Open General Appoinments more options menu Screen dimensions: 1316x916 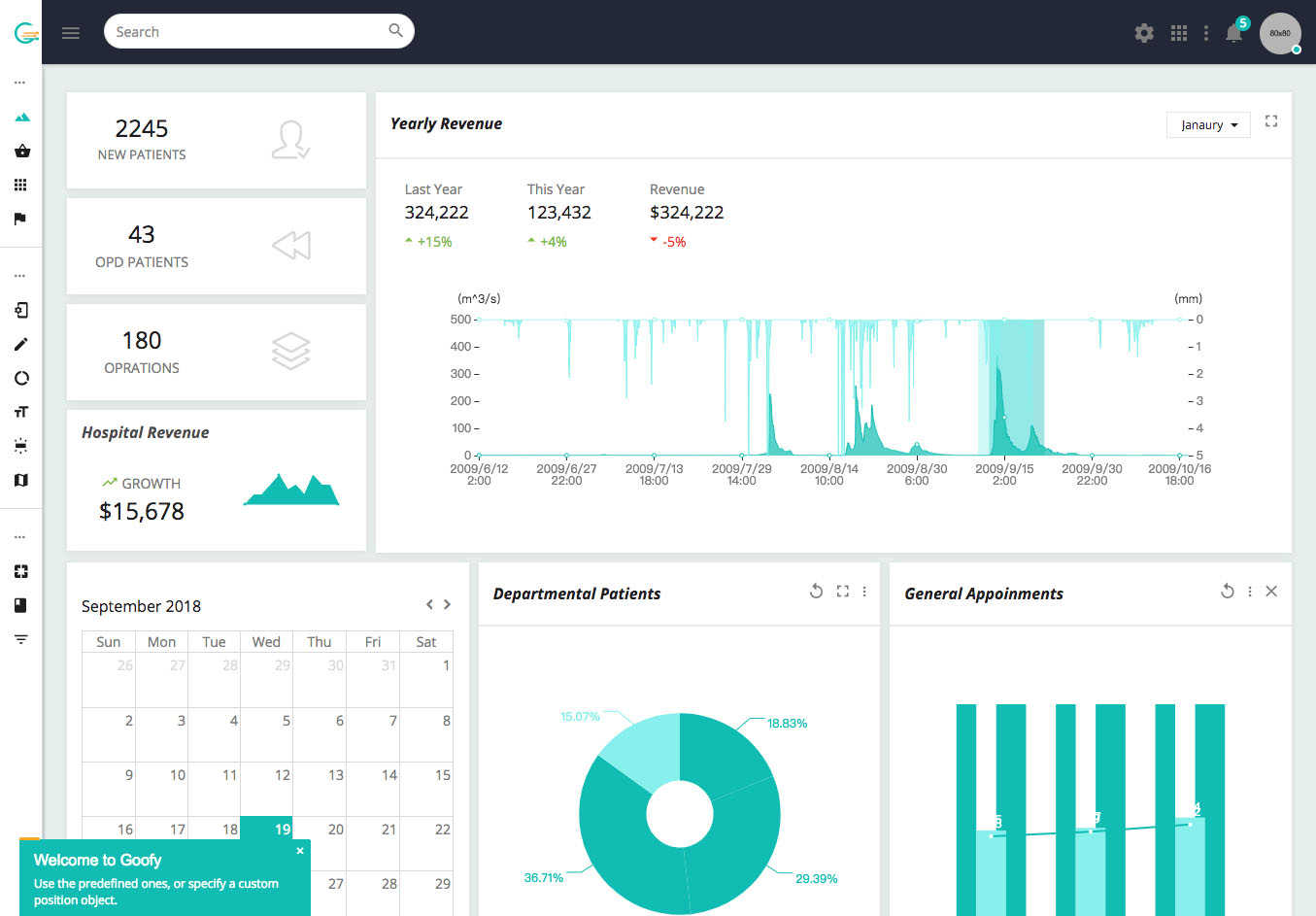(1250, 591)
